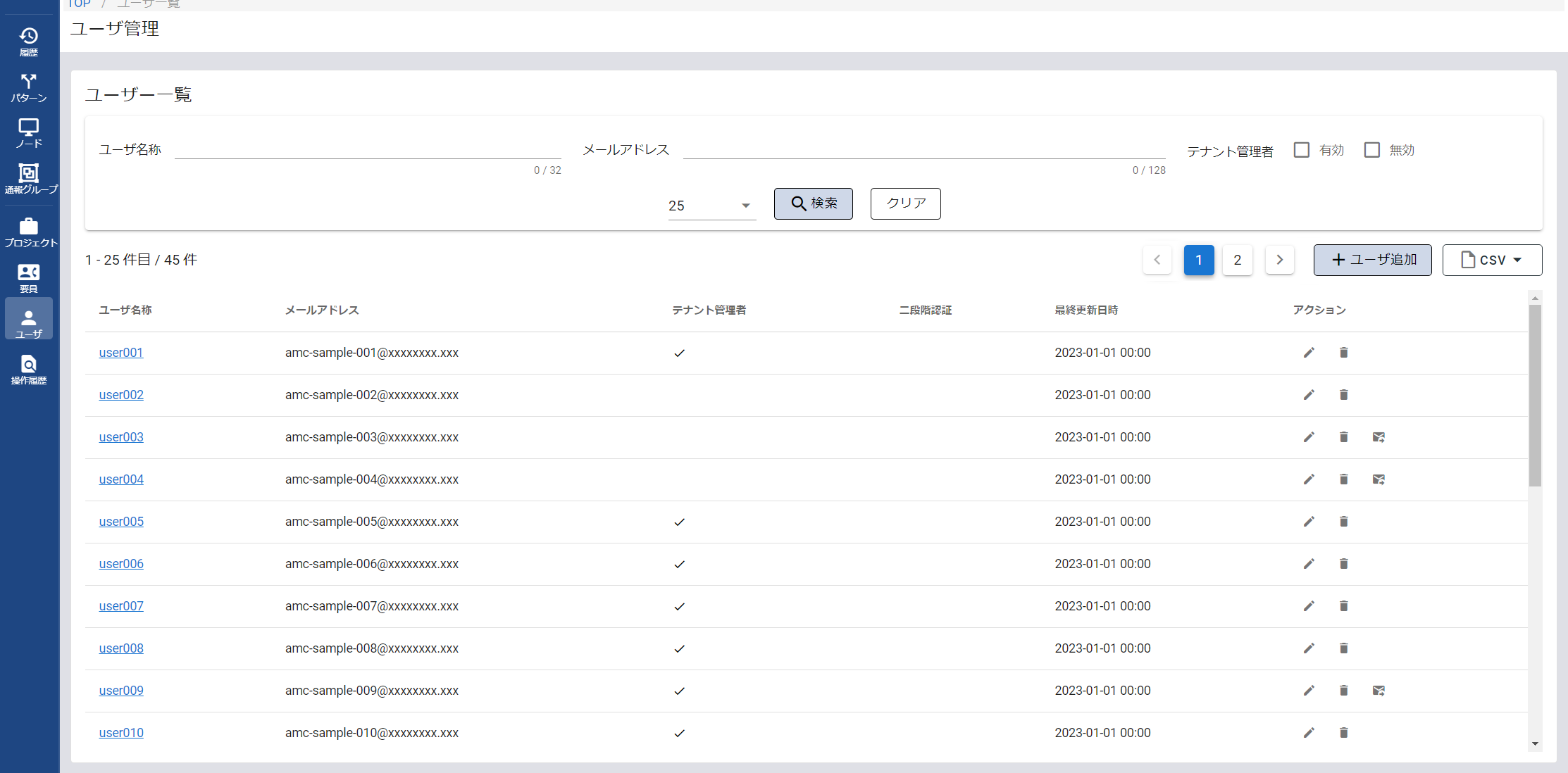1568x773 pixels.
Task: Click the 検索 search button
Action: (813, 203)
